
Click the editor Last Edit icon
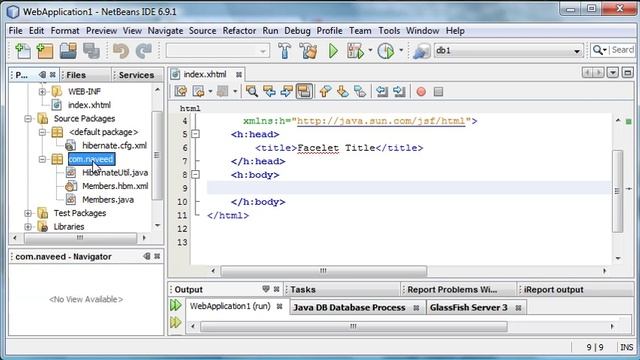pyautogui.click(x=180, y=91)
